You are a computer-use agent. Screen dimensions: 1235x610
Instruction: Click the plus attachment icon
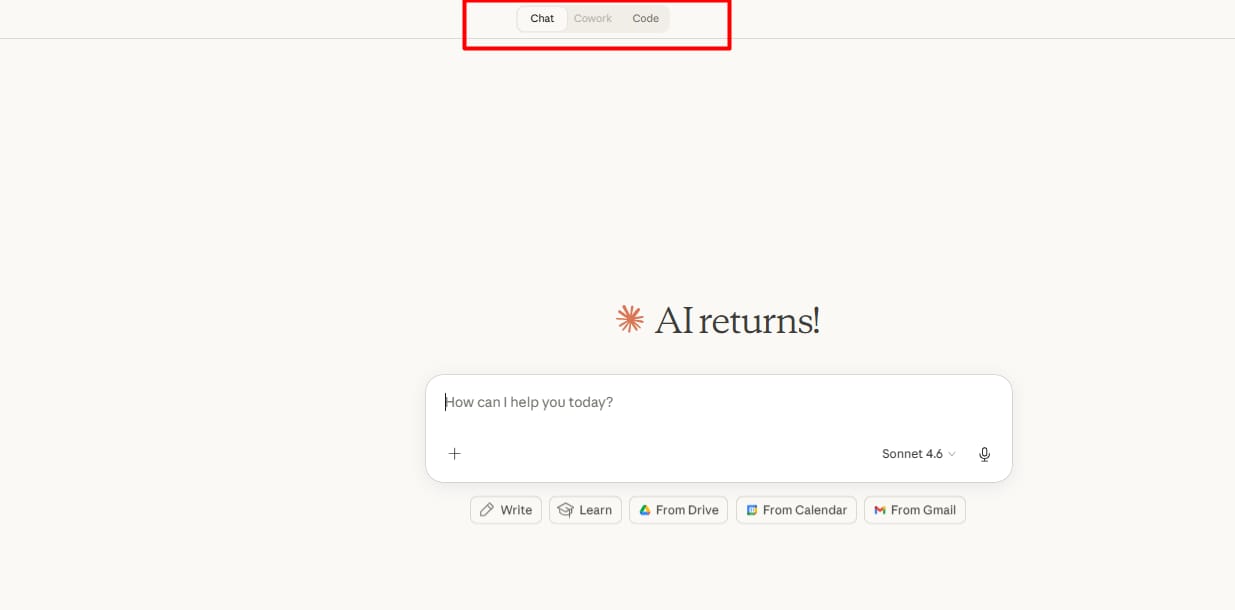[454, 454]
